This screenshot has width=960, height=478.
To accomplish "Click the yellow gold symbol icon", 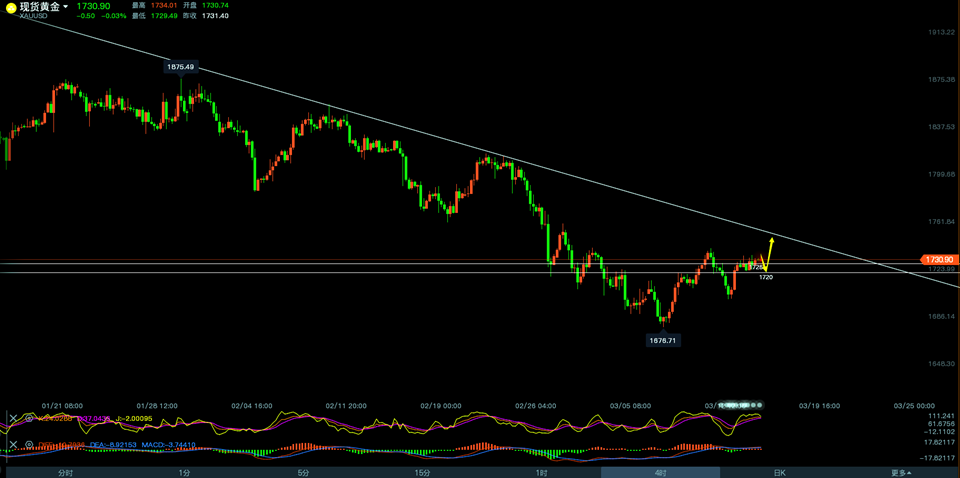I will [10, 8].
